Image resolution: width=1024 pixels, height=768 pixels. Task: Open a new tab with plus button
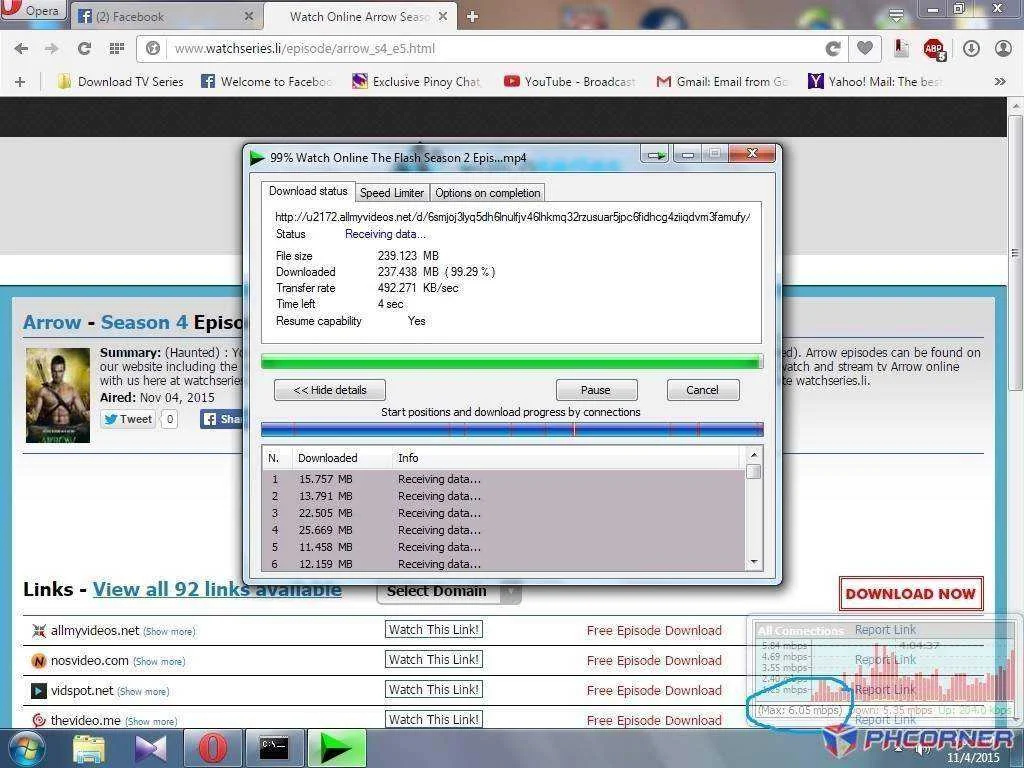coord(473,17)
